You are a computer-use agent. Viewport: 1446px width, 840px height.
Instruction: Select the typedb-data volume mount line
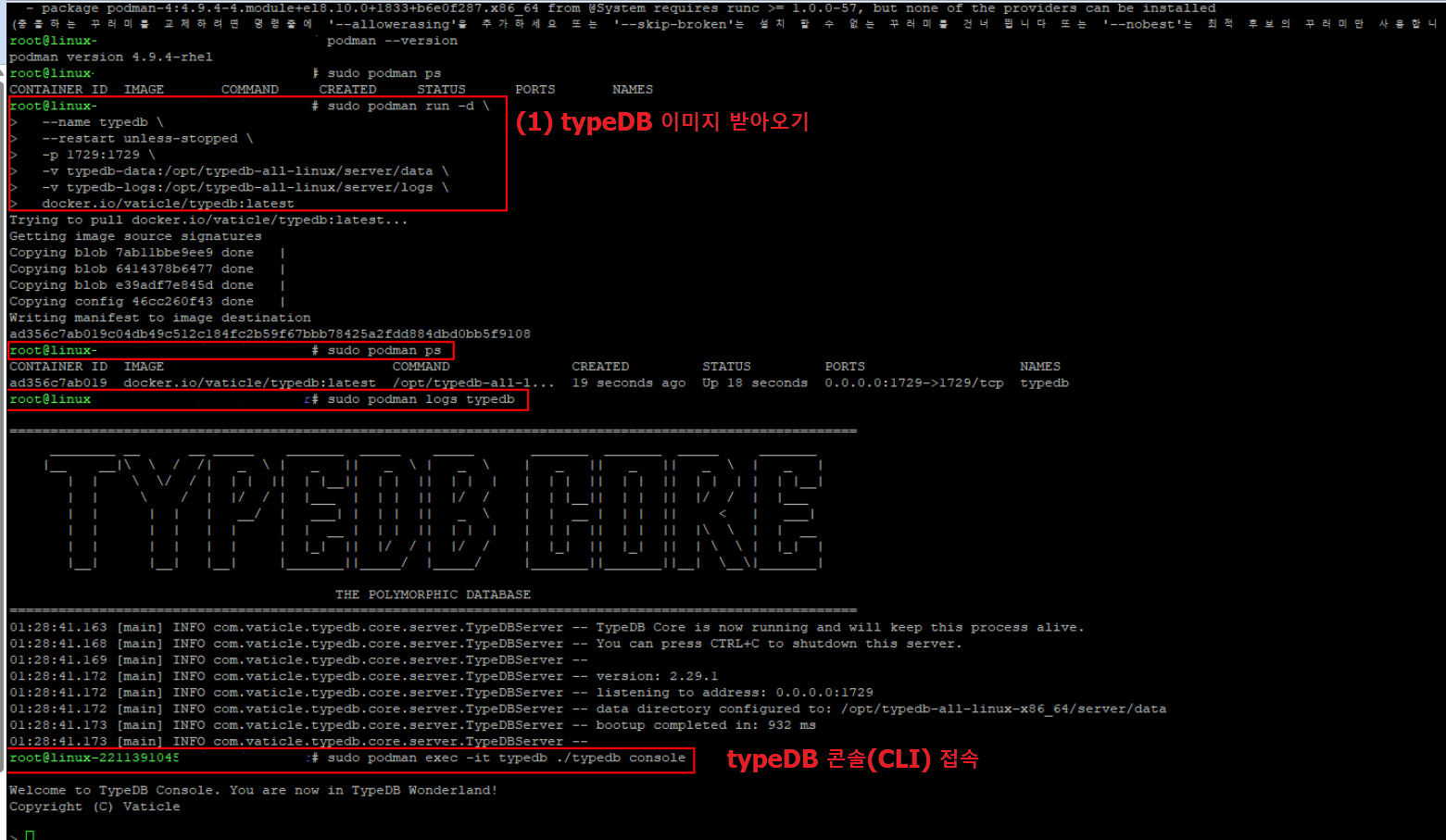(245, 171)
